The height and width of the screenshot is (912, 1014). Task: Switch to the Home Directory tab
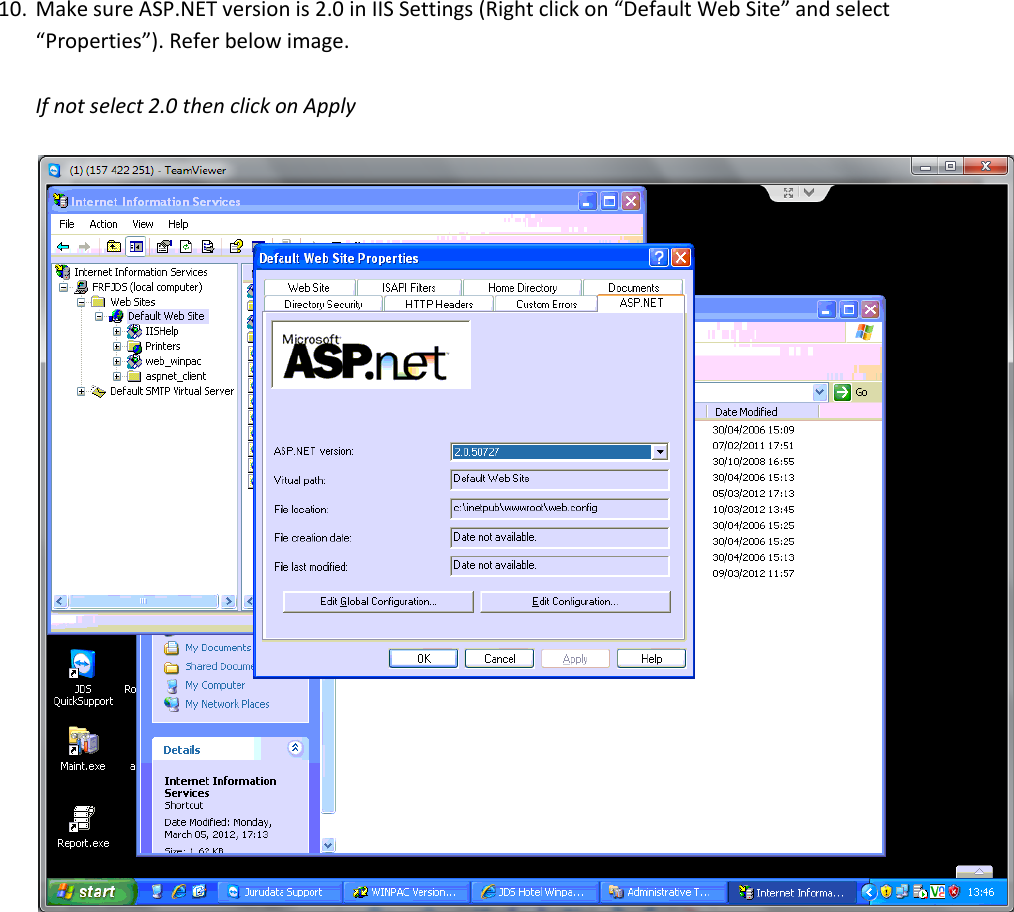pos(523,288)
